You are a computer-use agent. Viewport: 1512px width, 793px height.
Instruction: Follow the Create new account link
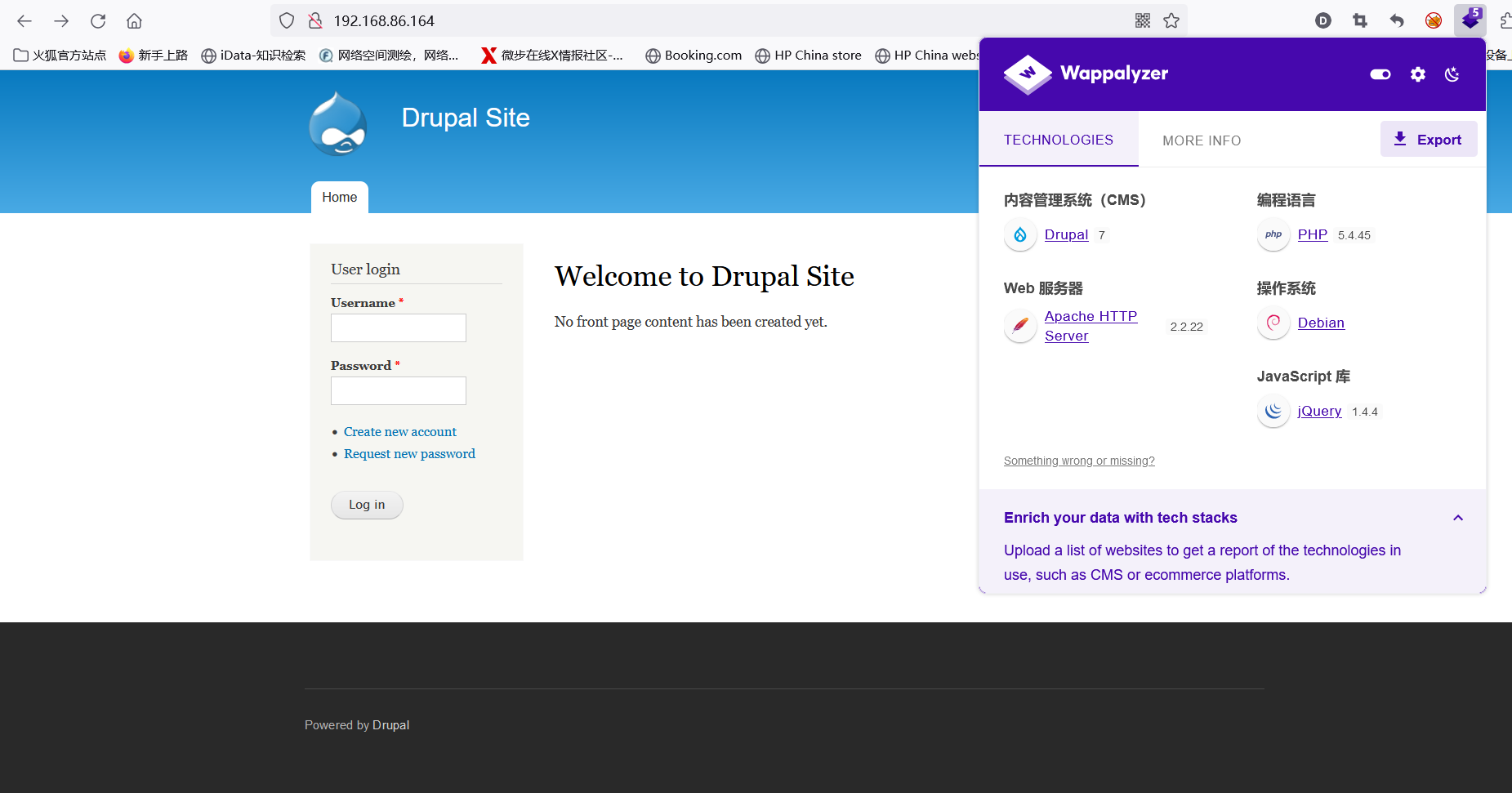pos(399,431)
